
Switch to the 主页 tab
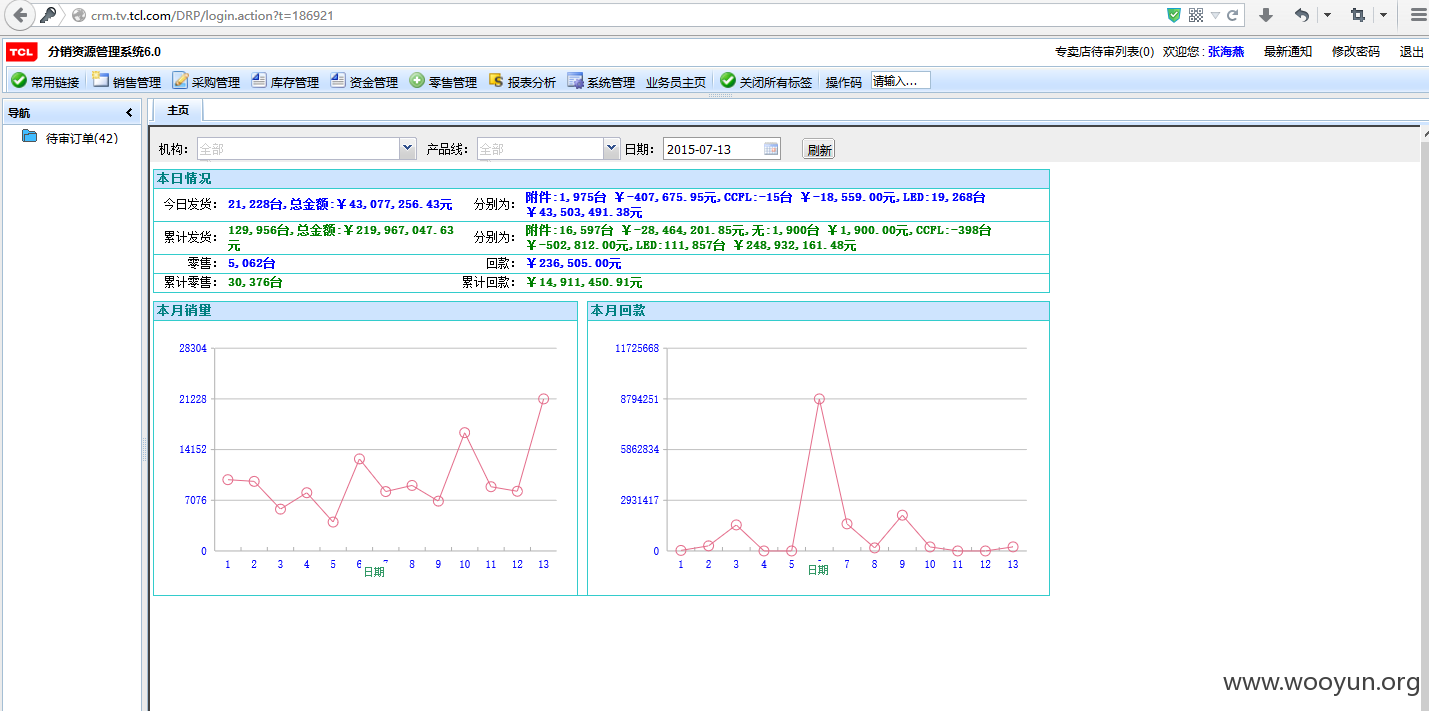click(x=178, y=110)
